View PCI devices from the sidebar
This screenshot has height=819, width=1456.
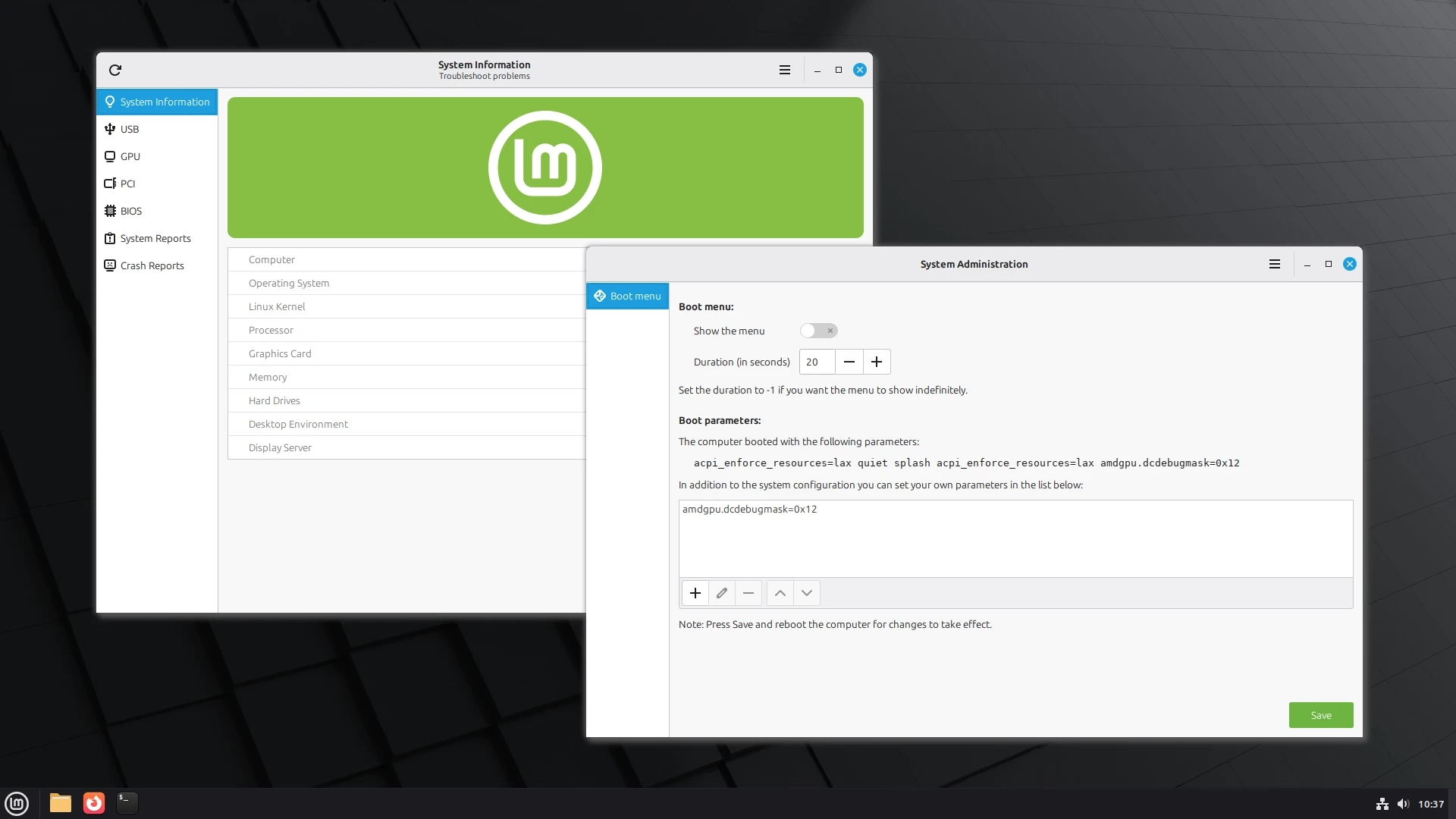tap(127, 184)
